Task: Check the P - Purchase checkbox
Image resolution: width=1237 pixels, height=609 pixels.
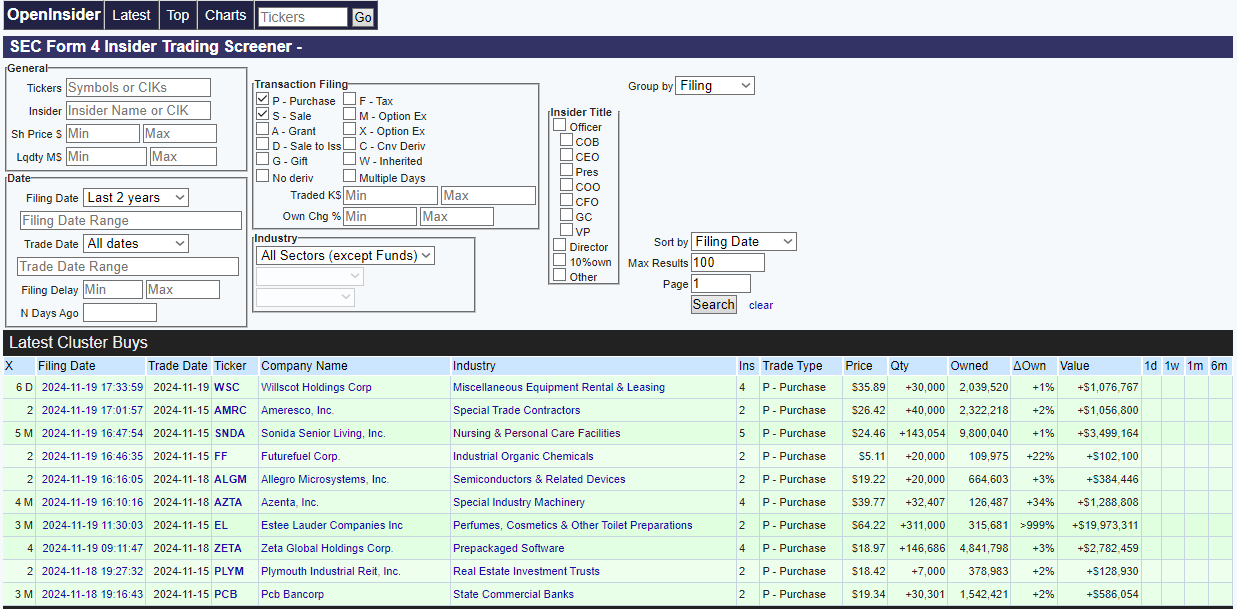Action: (x=262, y=100)
